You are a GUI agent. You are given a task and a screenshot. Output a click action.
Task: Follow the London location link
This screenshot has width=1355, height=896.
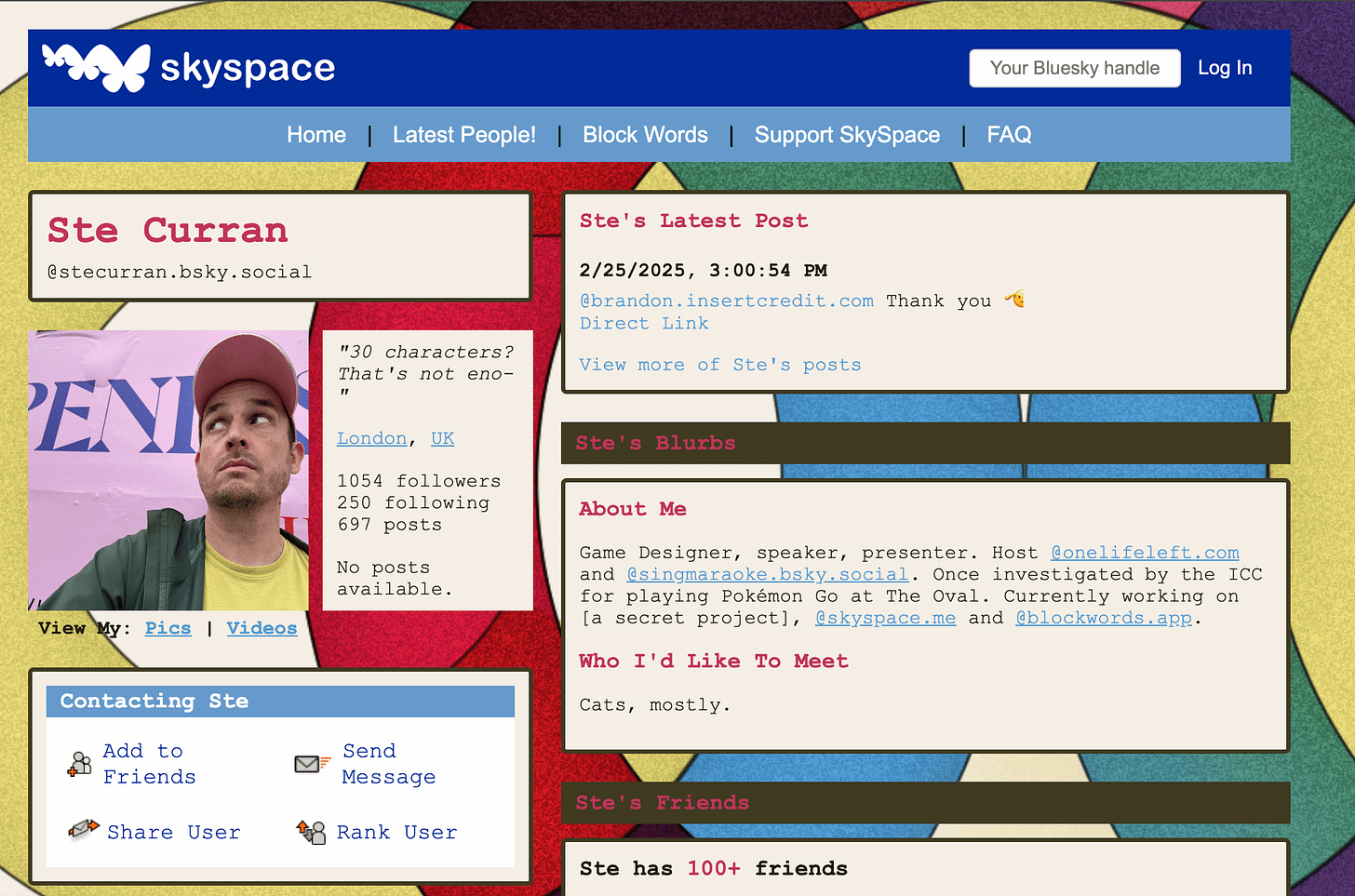372,438
